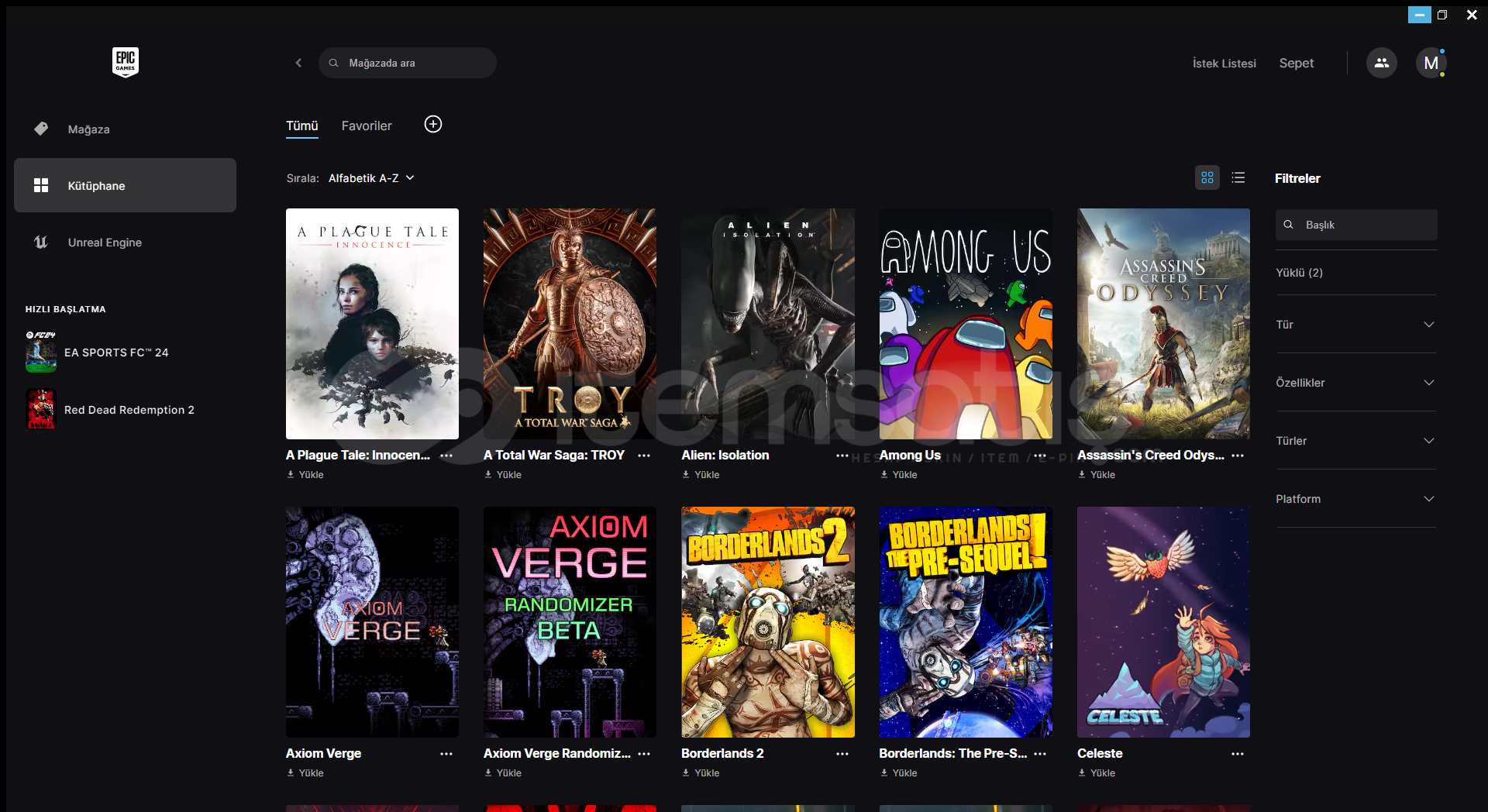Expand the Özellikler filter
The image size is (1488, 812).
[1355, 383]
